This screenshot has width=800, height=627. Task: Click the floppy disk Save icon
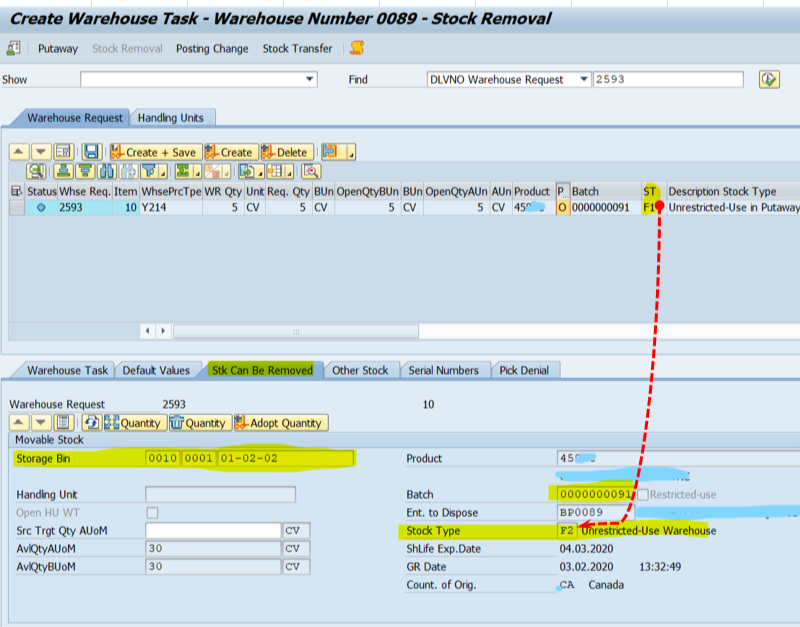91,152
